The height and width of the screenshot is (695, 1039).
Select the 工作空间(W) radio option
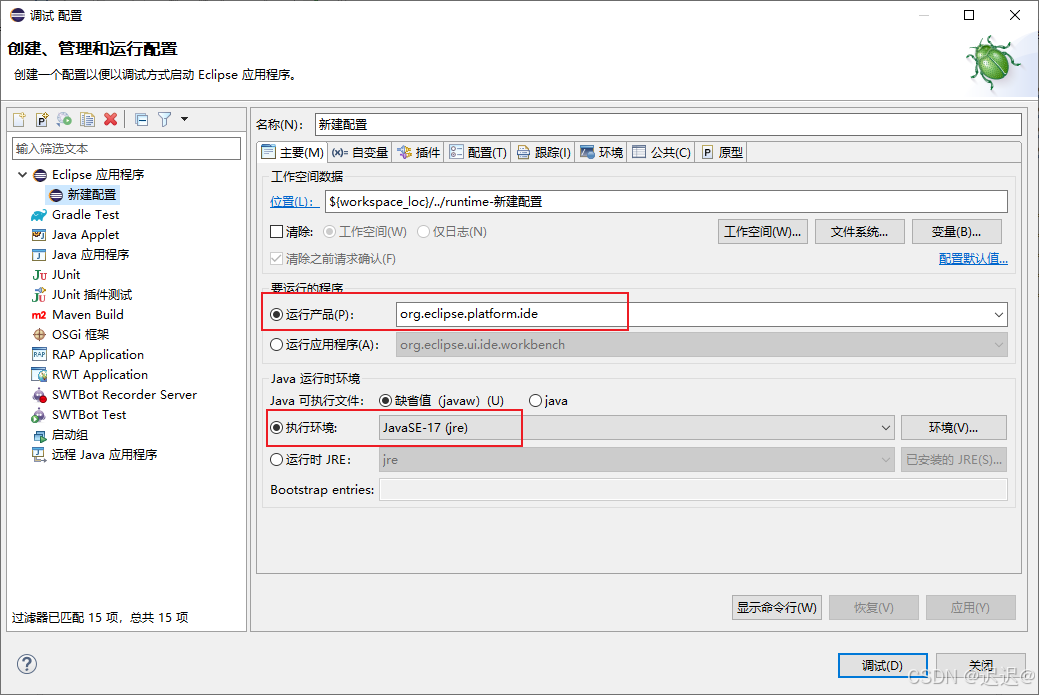329,231
